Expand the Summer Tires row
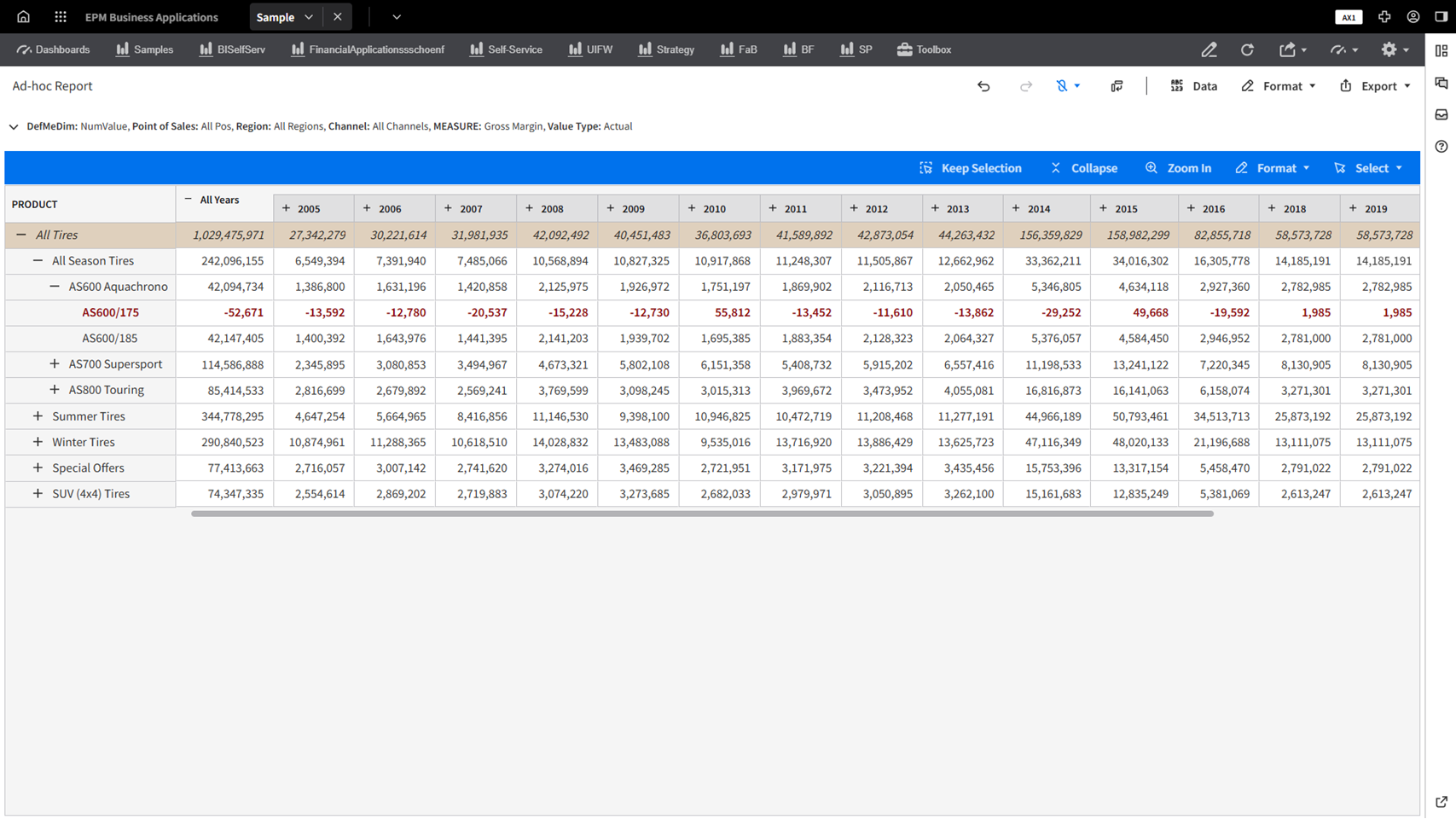 point(38,416)
